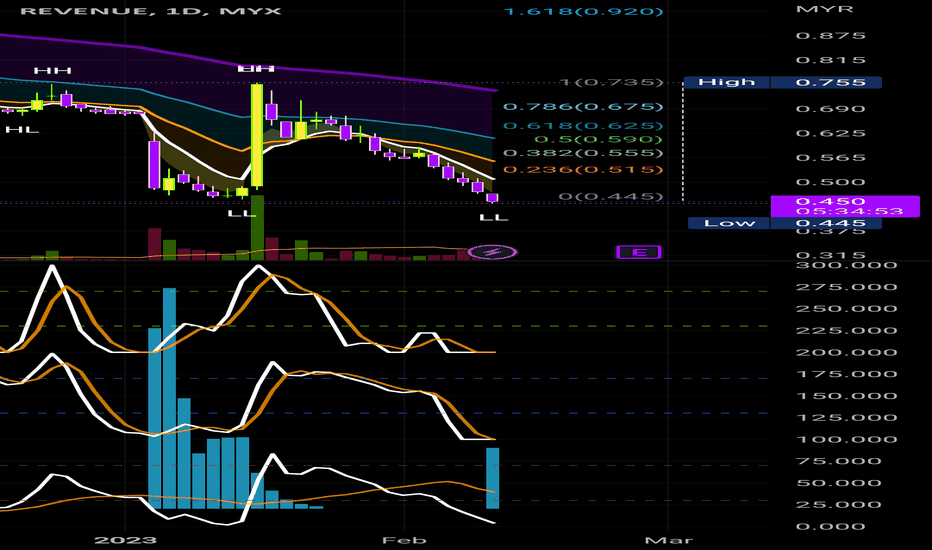The width and height of the screenshot is (932, 550).
Task: Select the 0.236(0.515) Fibonacci level
Action: point(582,169)
